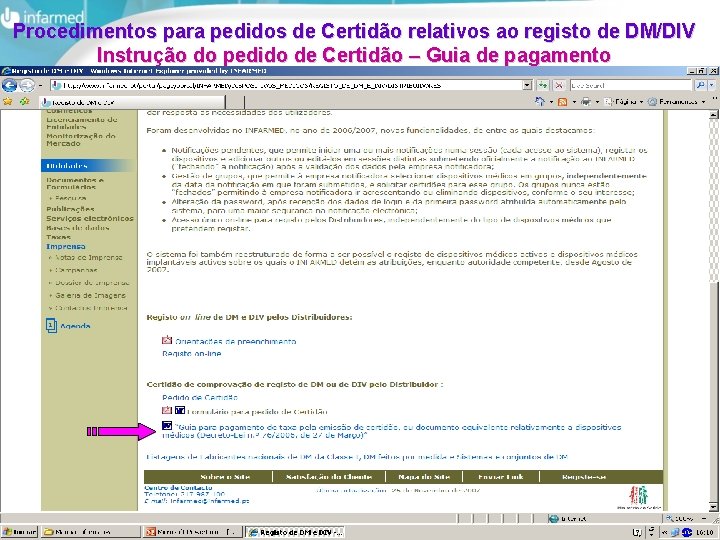
Task: Select the Registo de DM e DIV browser tab
Action: [x=132, y=102]
